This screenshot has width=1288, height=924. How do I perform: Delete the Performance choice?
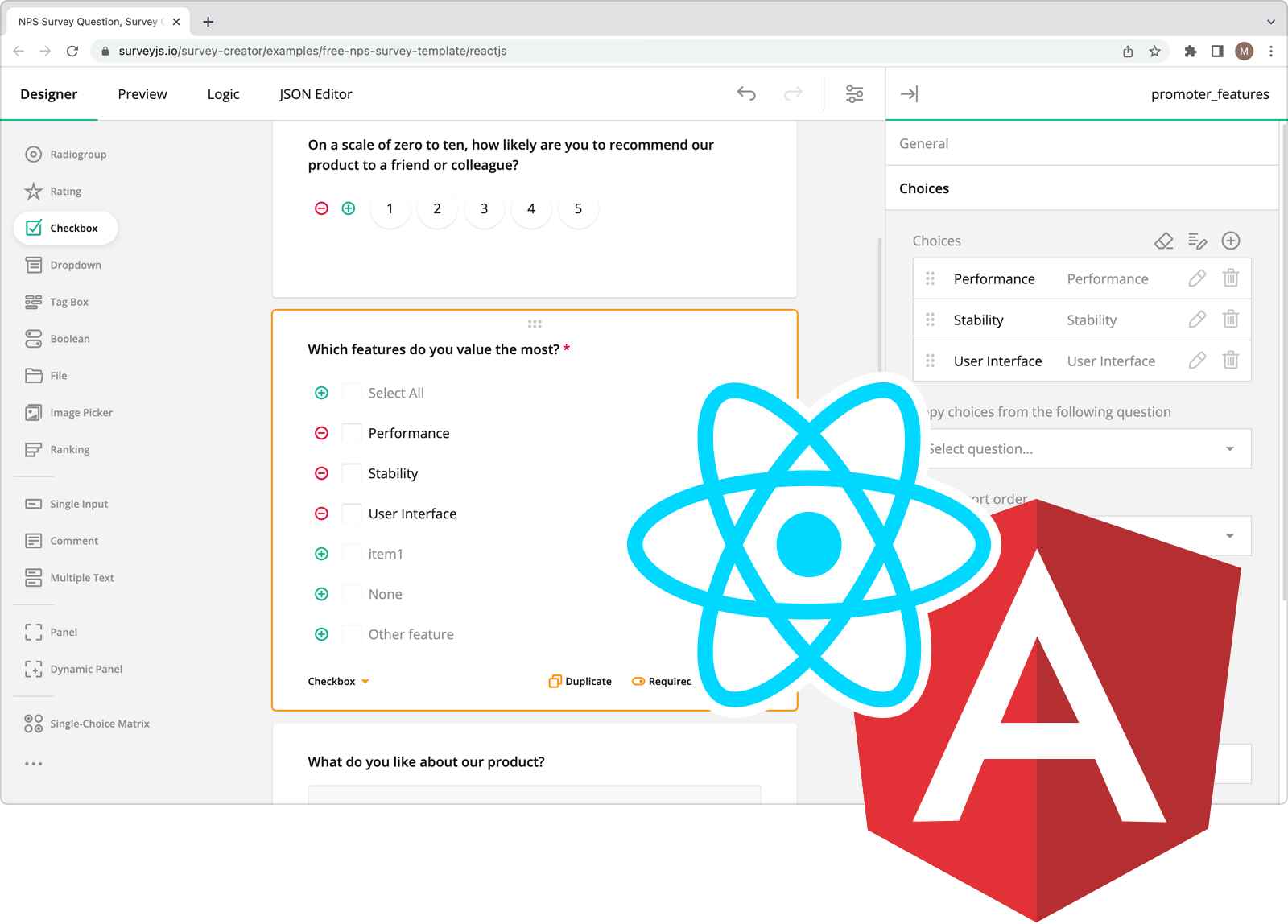pyautogui.click(x=1231, y=278)
